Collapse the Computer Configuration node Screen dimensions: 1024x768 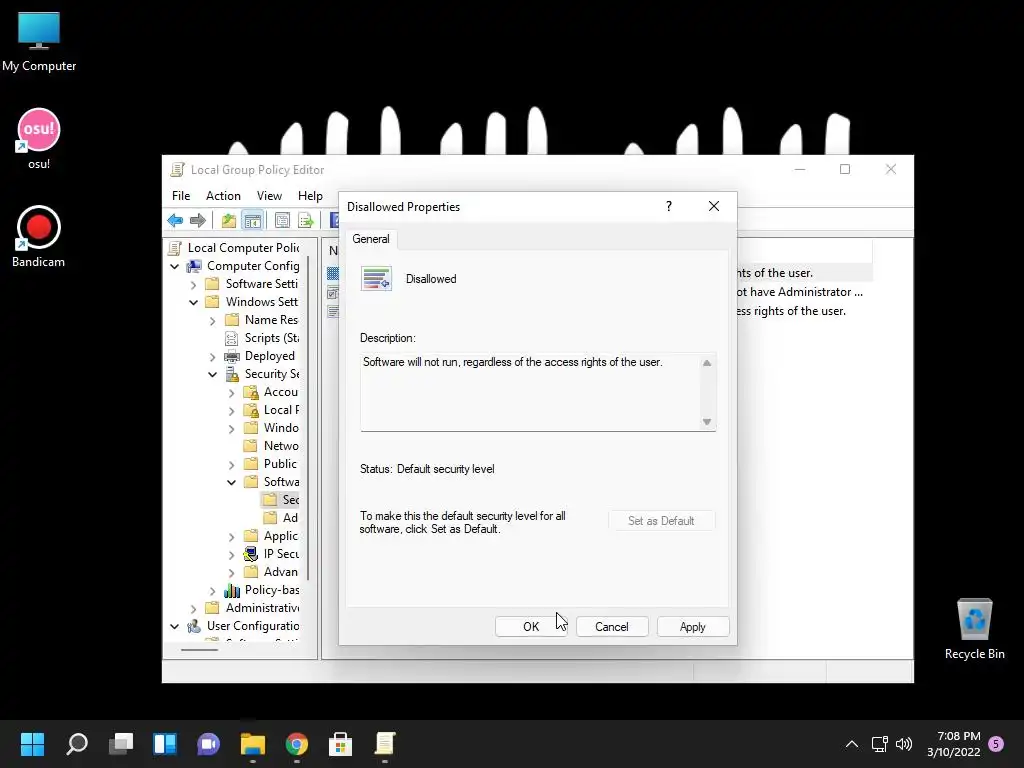(x=174, y=266)
